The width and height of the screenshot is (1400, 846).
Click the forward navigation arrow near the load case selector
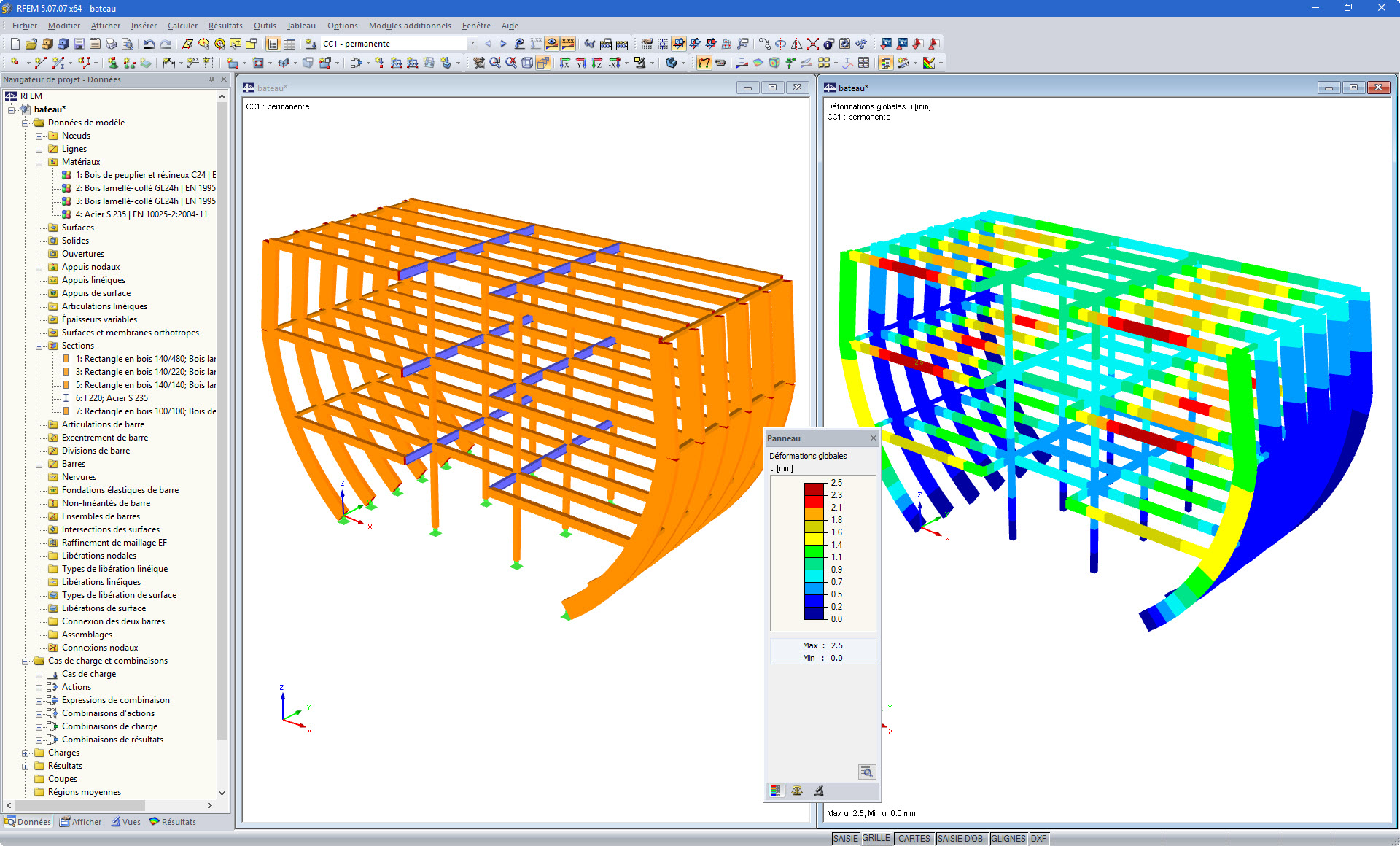[x=503, y=43]
